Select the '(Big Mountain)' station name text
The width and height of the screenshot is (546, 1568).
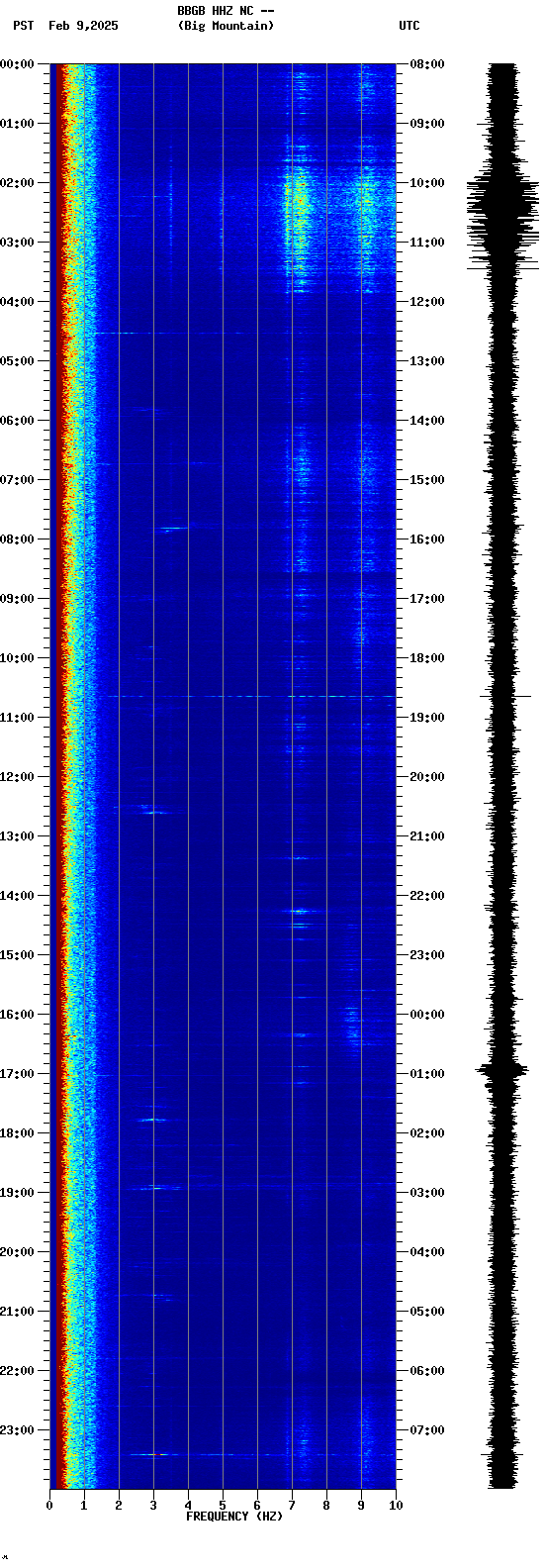(226, 26)
